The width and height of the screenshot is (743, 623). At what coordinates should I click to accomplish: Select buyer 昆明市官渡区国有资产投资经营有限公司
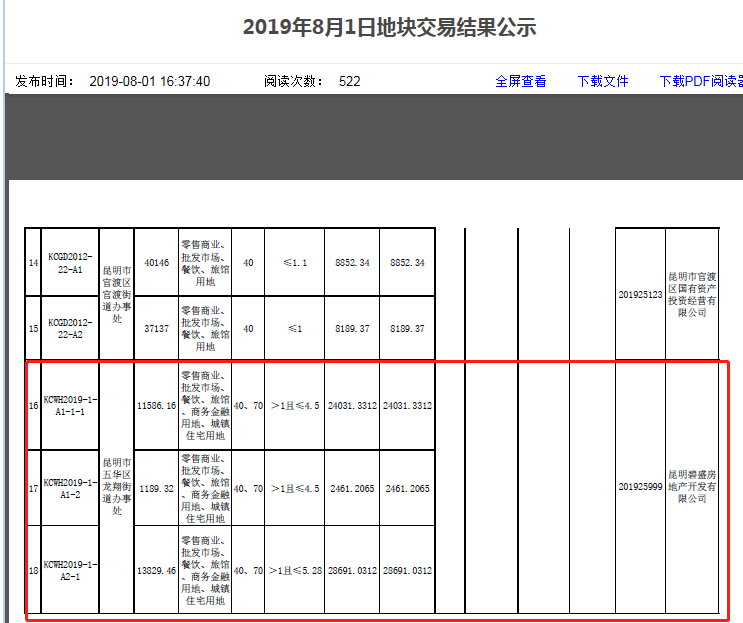point(692,295)
